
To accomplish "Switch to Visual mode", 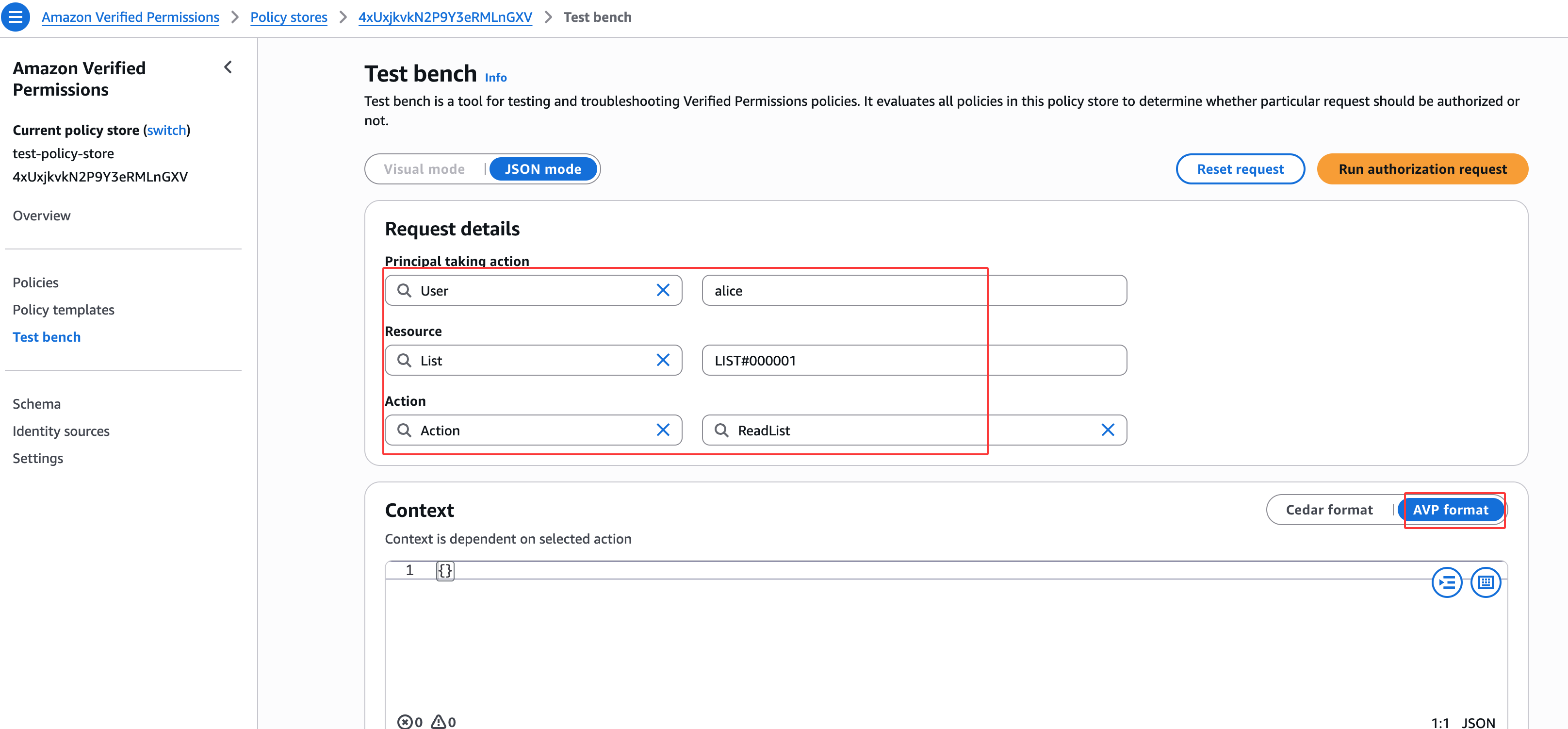I will (x=424, y=169).
